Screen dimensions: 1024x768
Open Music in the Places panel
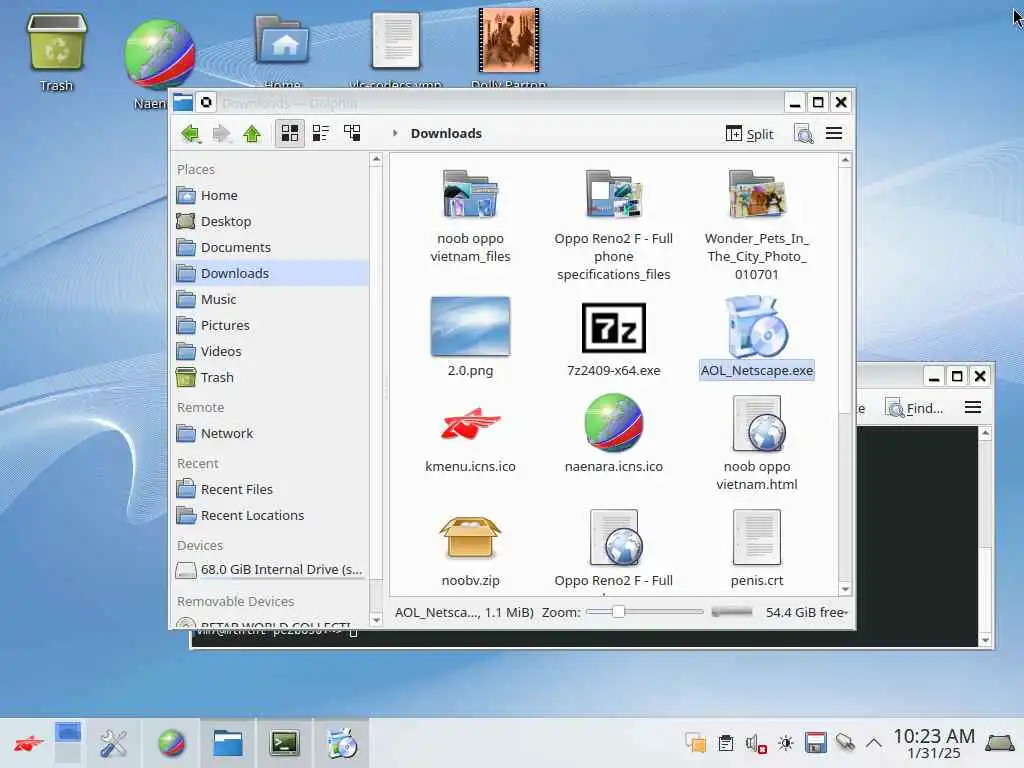pos(271,299)
